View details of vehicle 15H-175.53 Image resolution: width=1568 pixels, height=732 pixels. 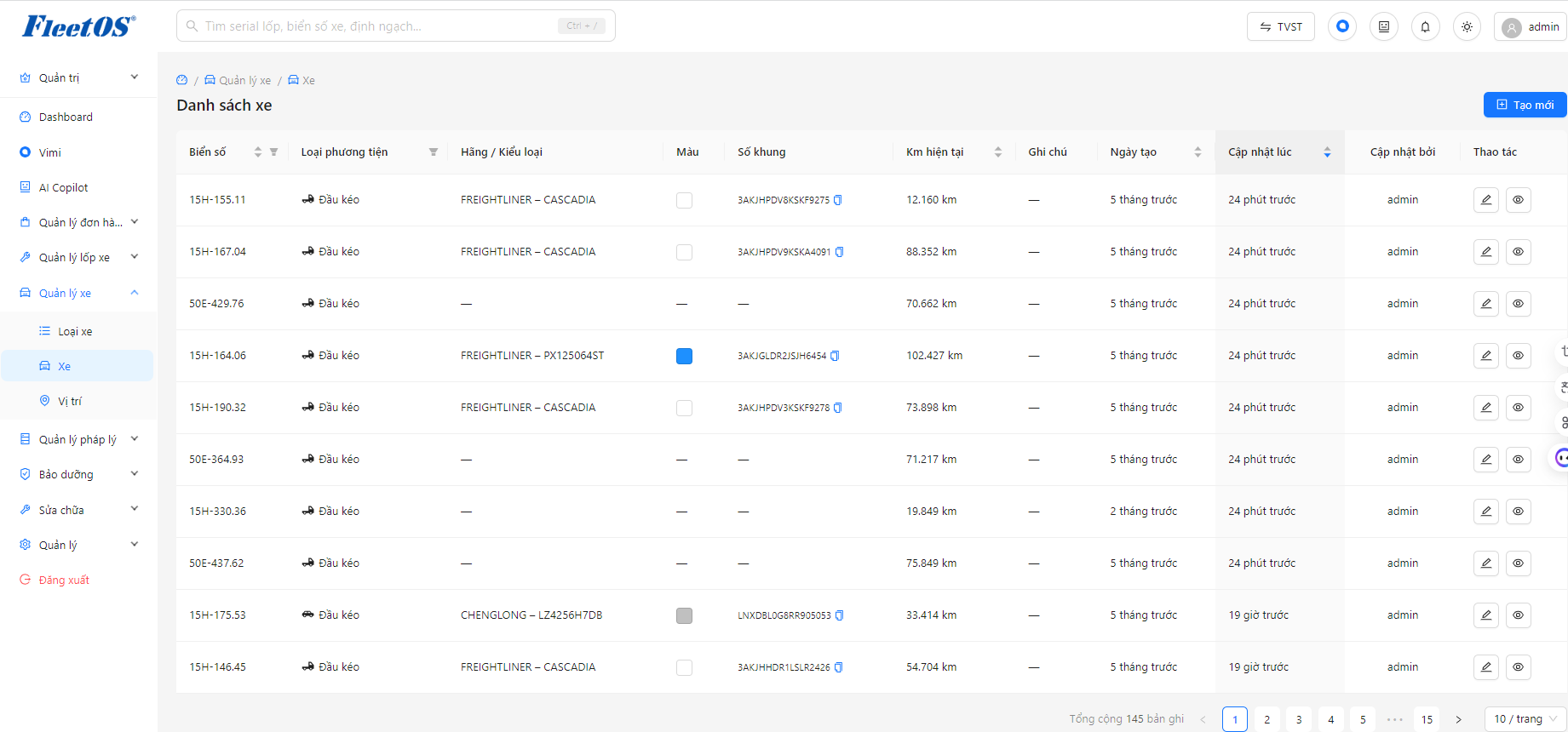pyautogui.click(x=1519, y=615)
